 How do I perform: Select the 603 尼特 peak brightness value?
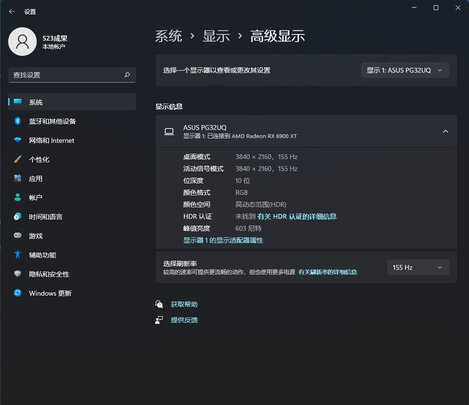(x=248, y=228)
